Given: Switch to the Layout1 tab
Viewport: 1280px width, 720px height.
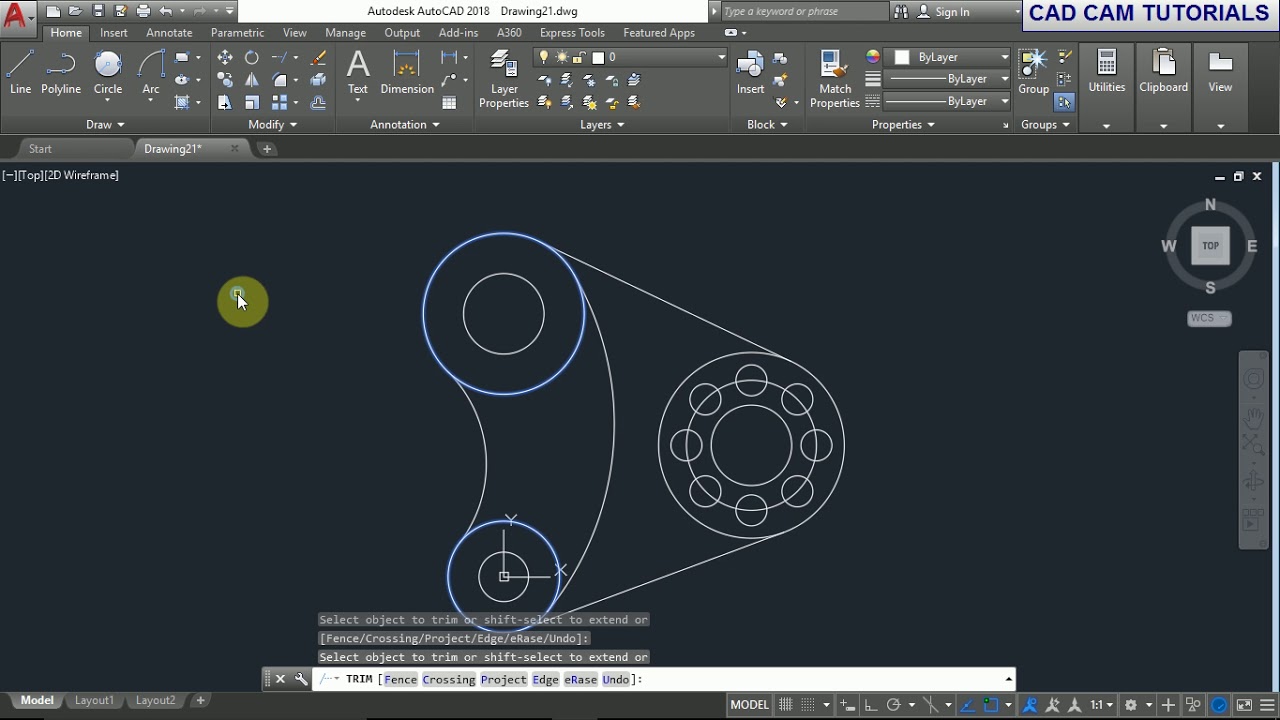Looking at the screenshot, I should [x=94, y=701].
